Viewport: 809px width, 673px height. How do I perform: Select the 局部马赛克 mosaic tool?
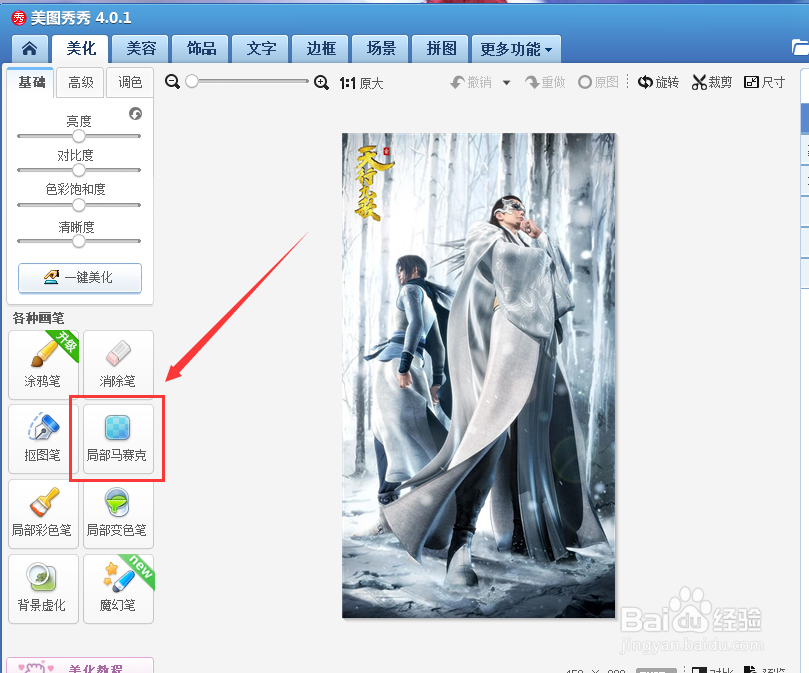[x=118, y=439]
